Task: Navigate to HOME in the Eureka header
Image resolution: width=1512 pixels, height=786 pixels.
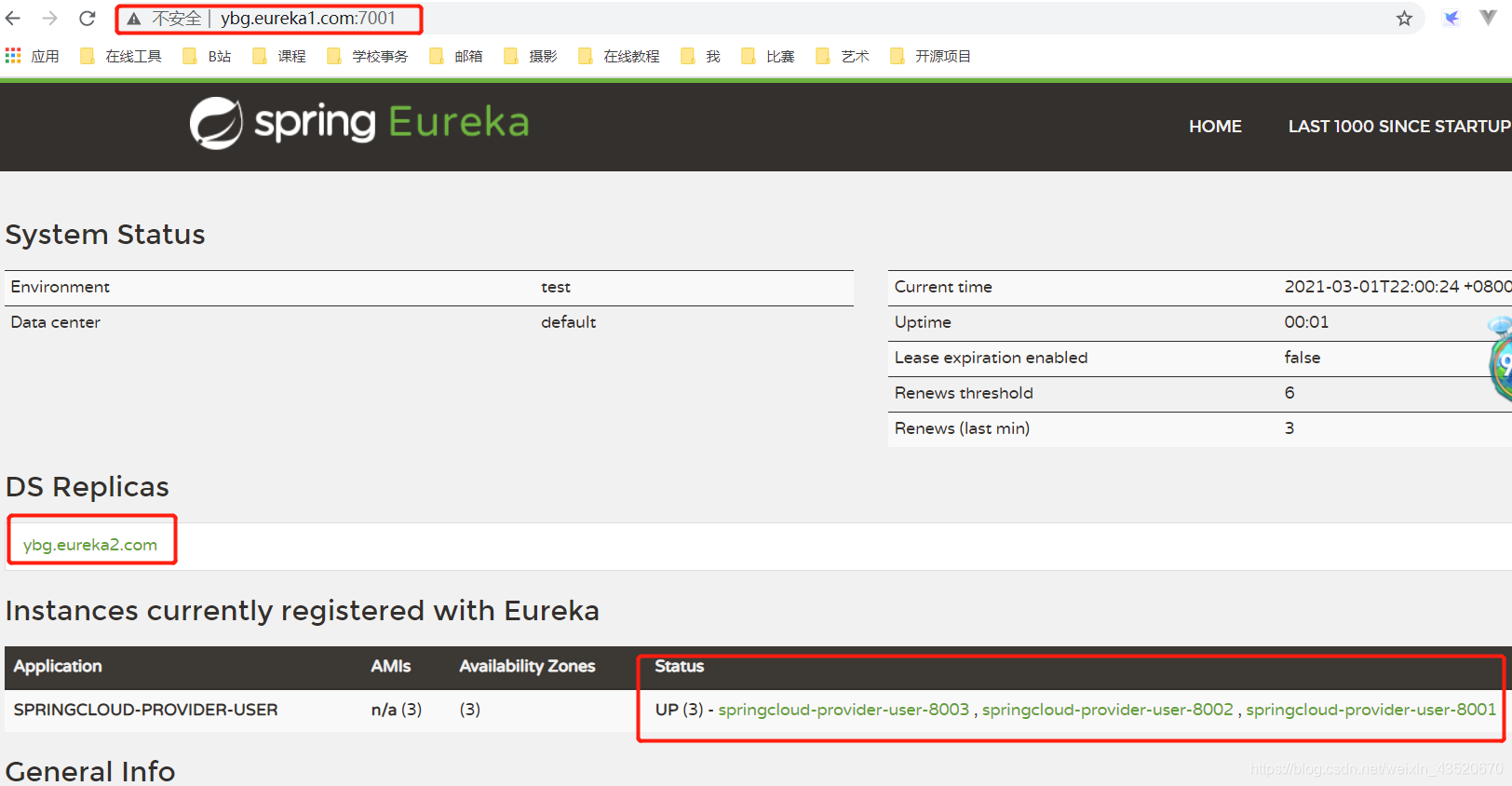Action: 1215,126
